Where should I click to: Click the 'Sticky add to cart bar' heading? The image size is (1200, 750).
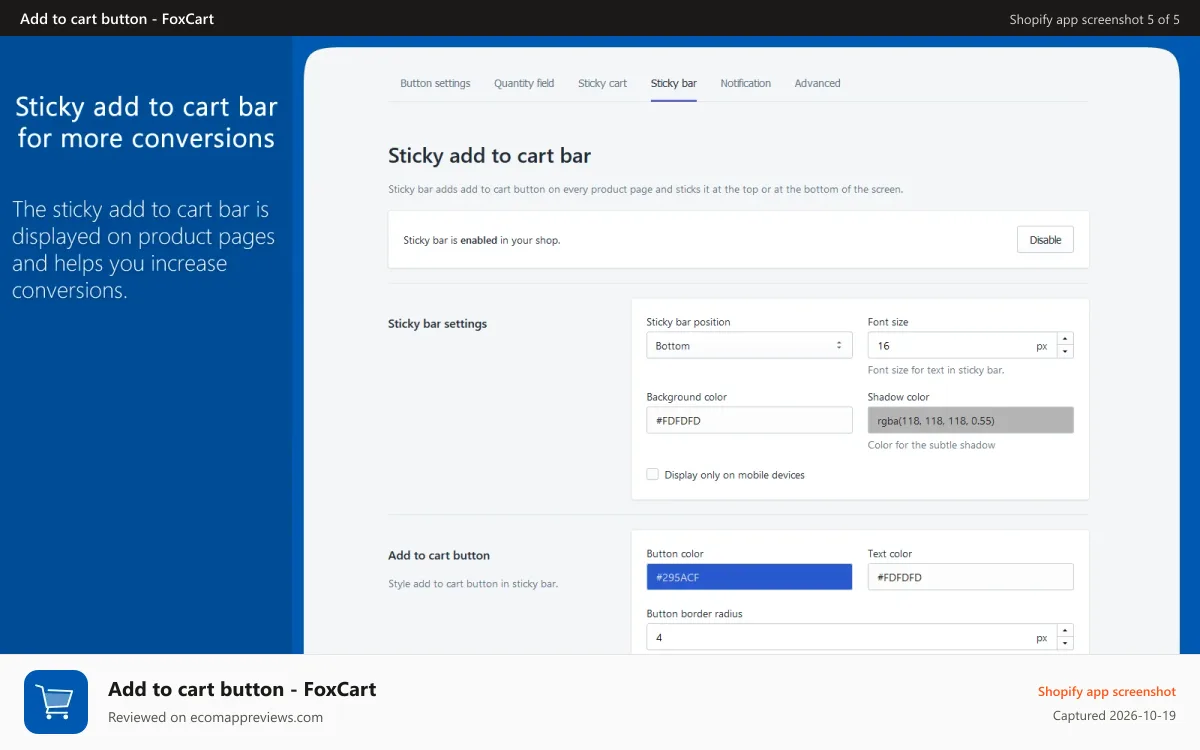pyautogui.click(x=489, y=155)
